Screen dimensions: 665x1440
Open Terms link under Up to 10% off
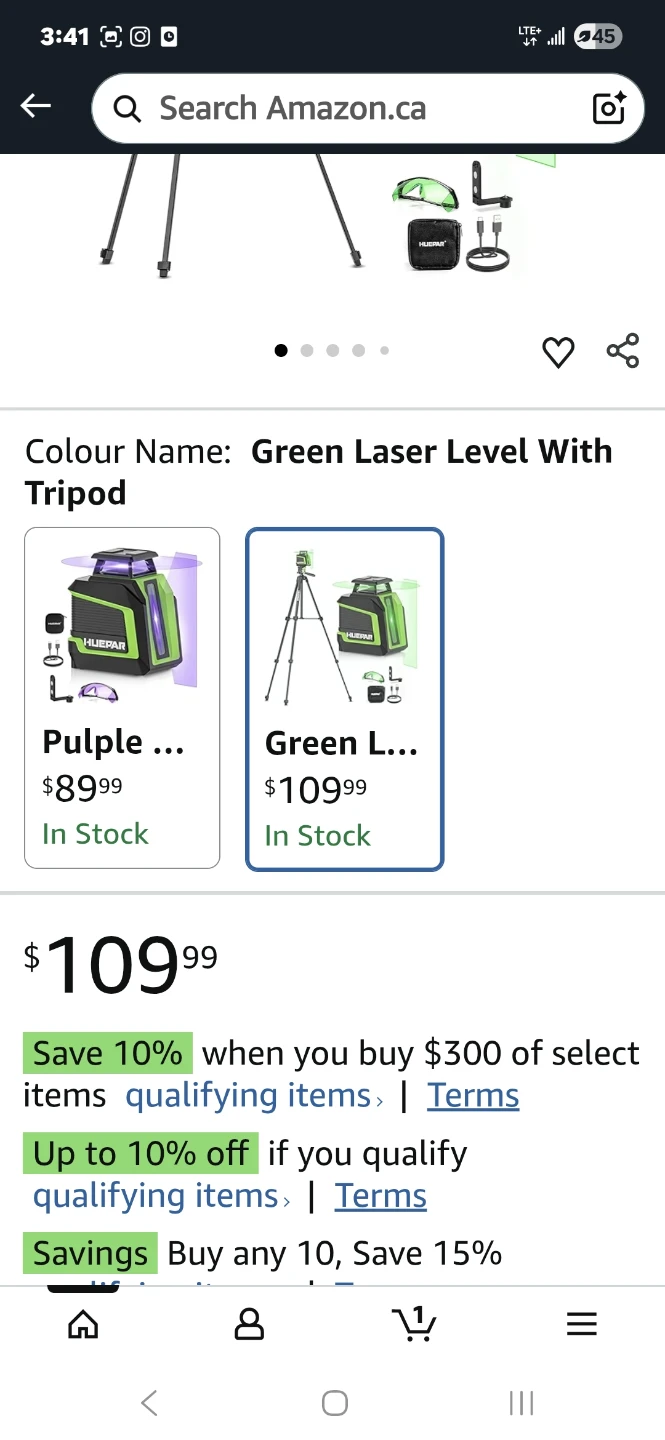click(x=381, y=1196)
